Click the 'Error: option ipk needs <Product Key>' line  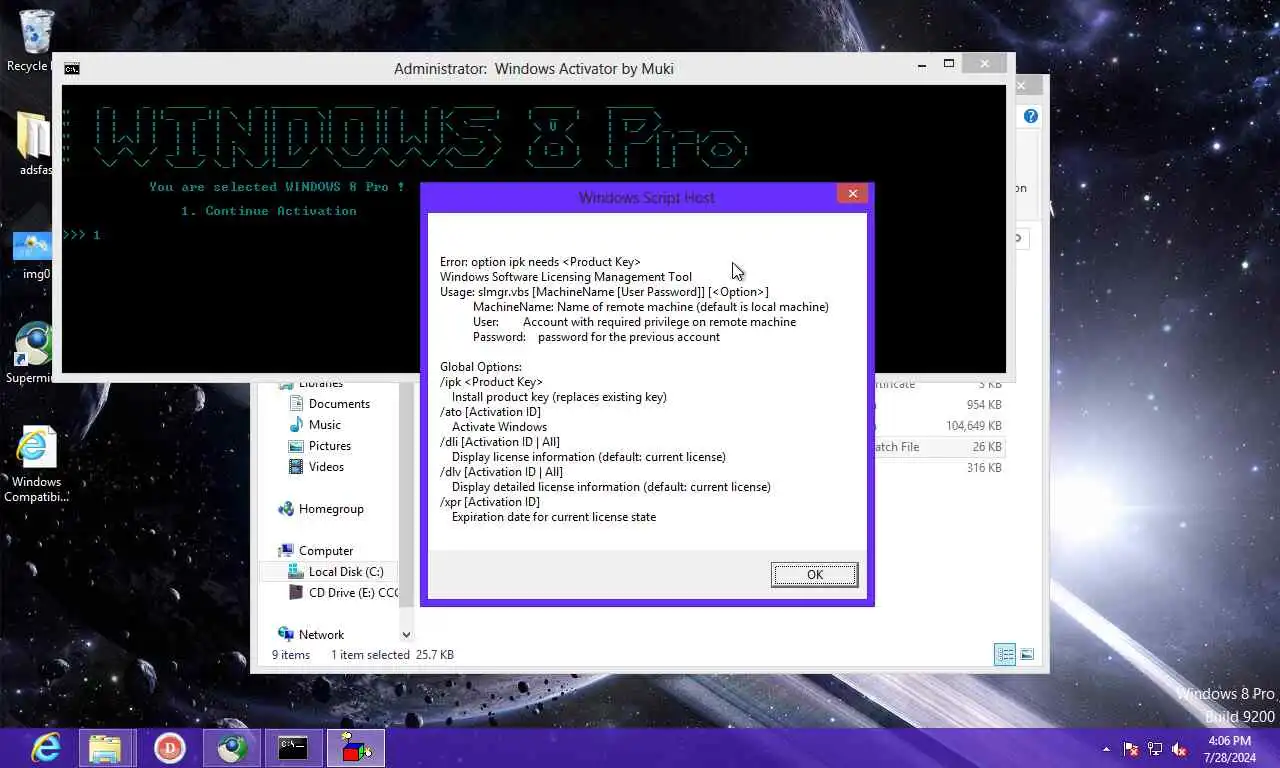click(540, 262)
